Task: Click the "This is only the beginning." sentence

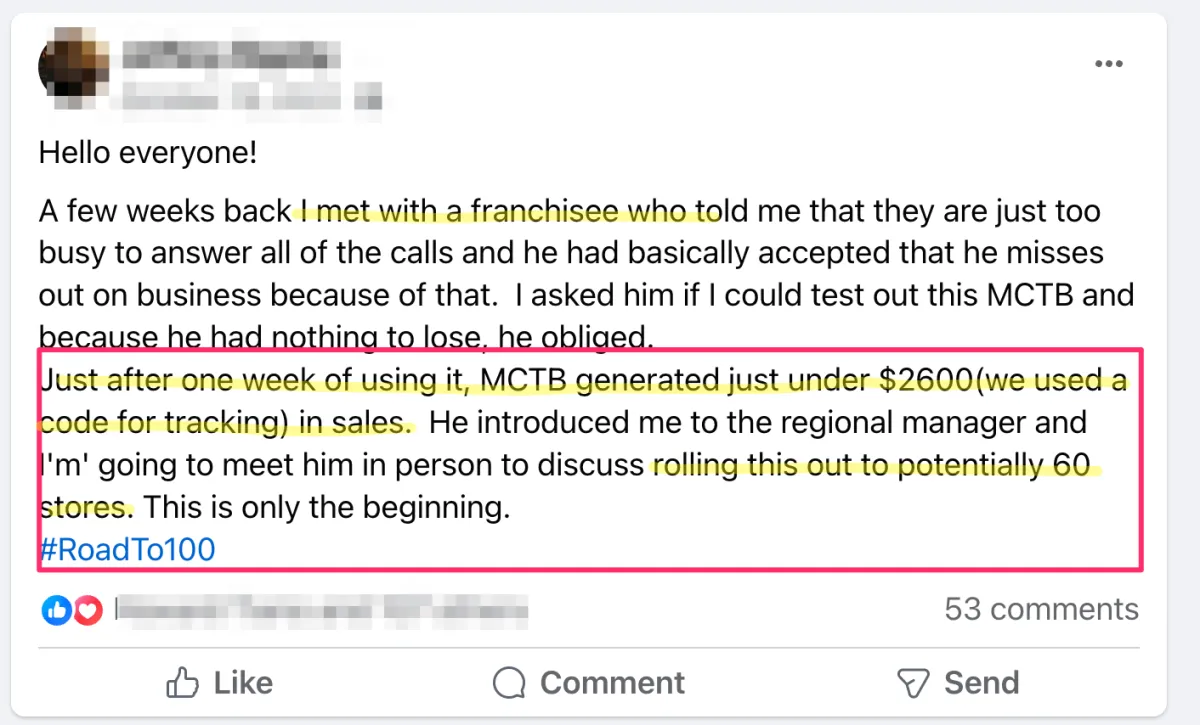Action: click(326, 507)
